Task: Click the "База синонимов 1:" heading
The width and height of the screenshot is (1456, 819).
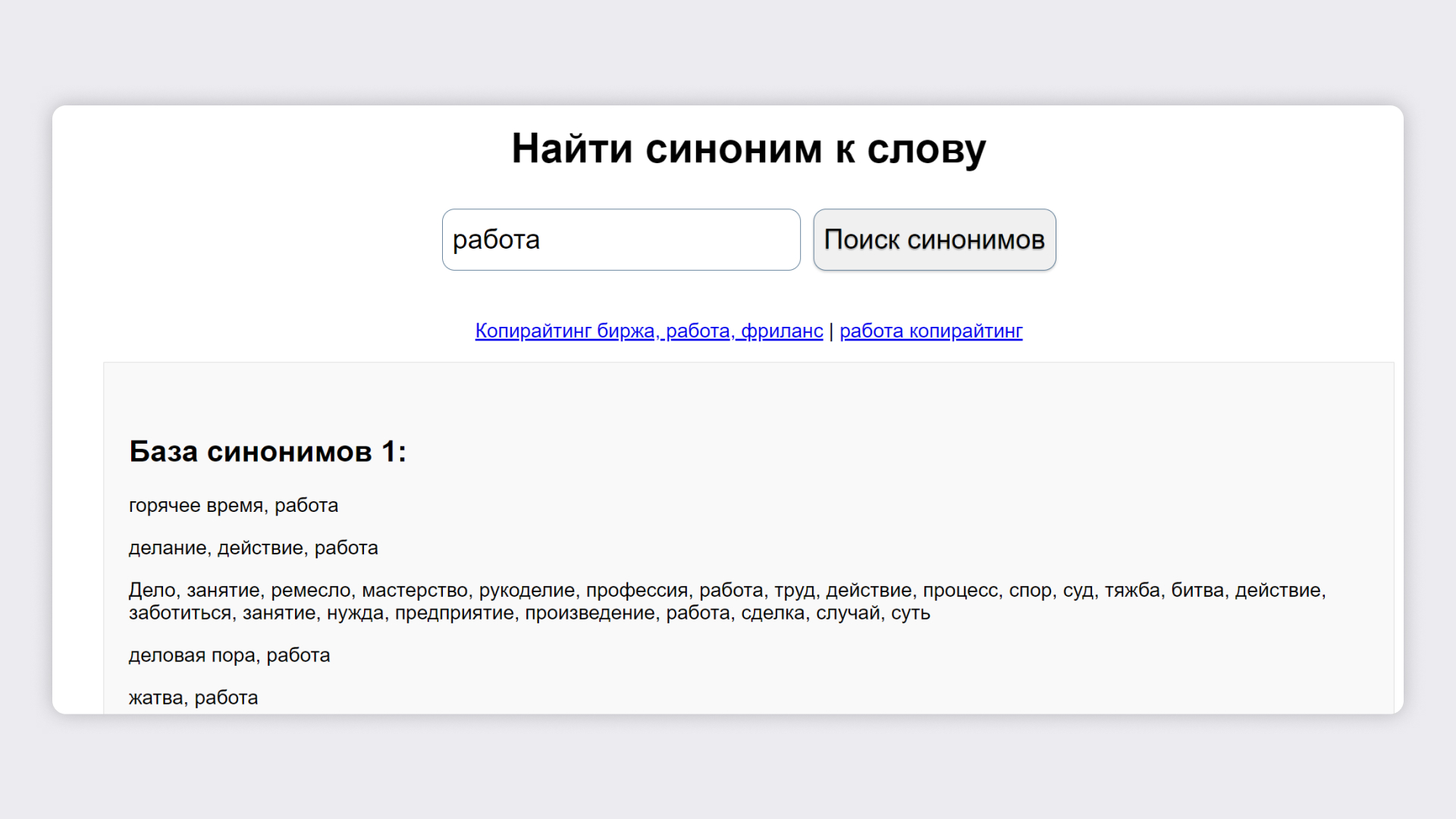Action: pyautogui.click(x=268, y=451)
